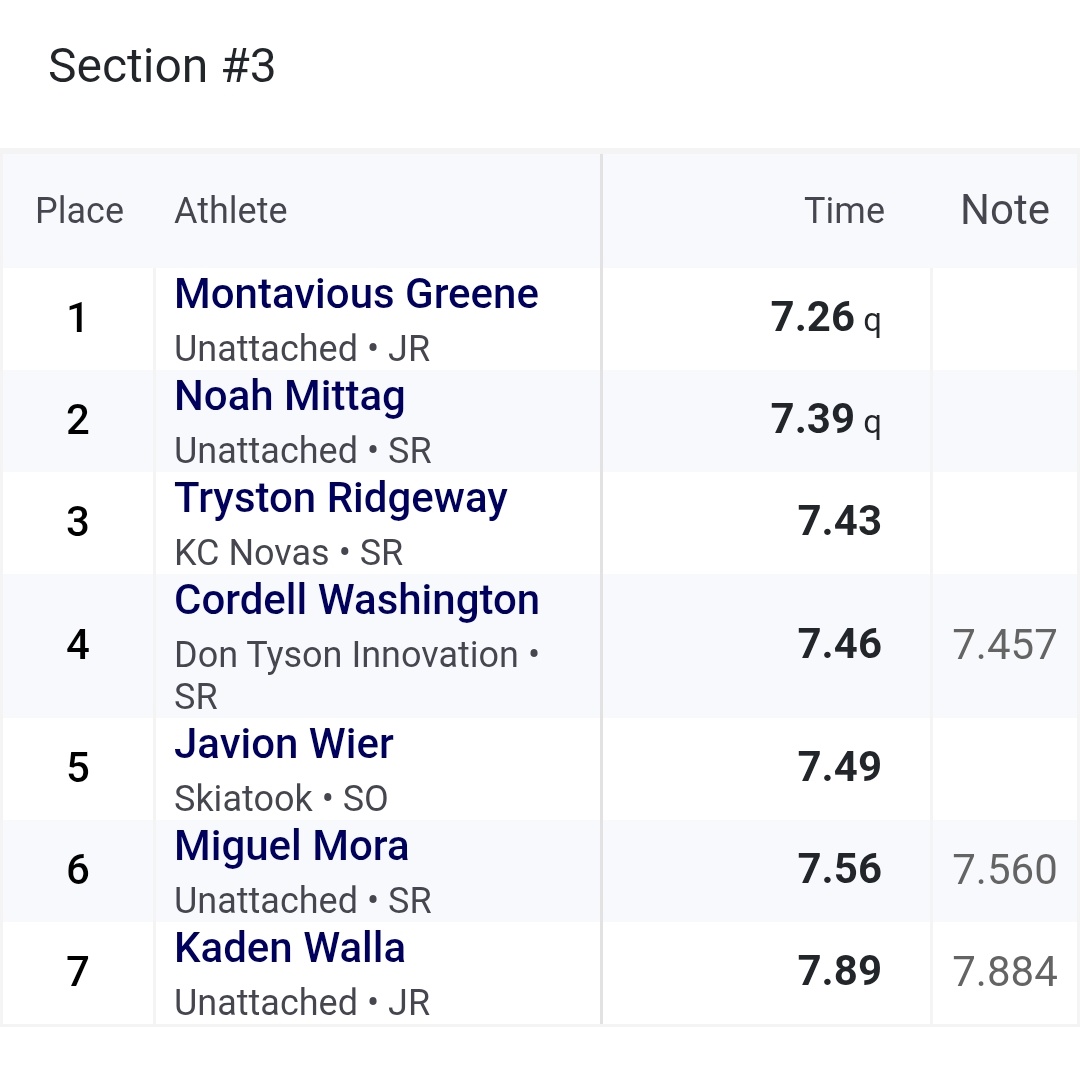Open Kaden Walla athlete profile

click(289, 948)
